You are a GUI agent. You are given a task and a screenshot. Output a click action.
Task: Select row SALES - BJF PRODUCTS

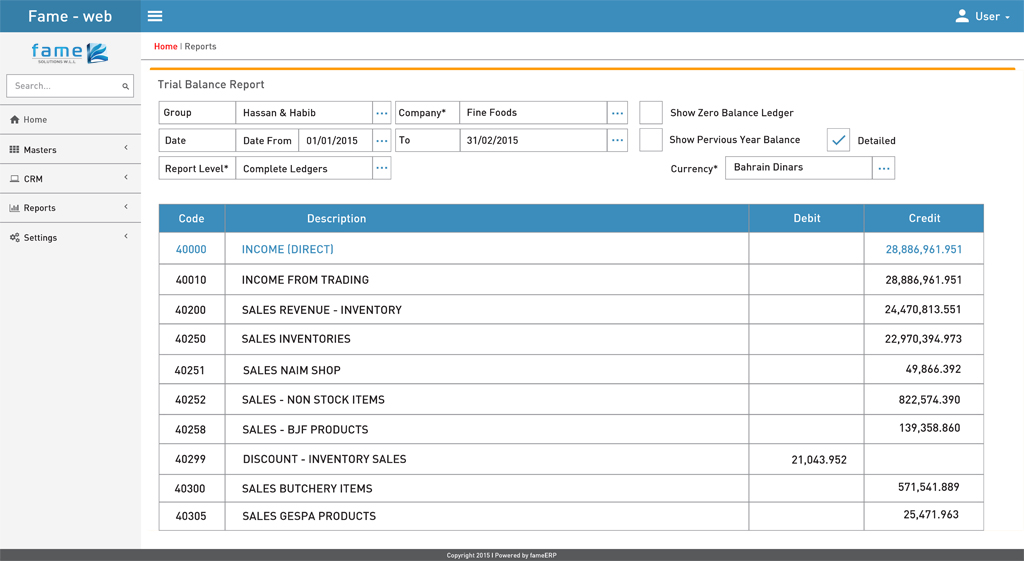point(571,429)
